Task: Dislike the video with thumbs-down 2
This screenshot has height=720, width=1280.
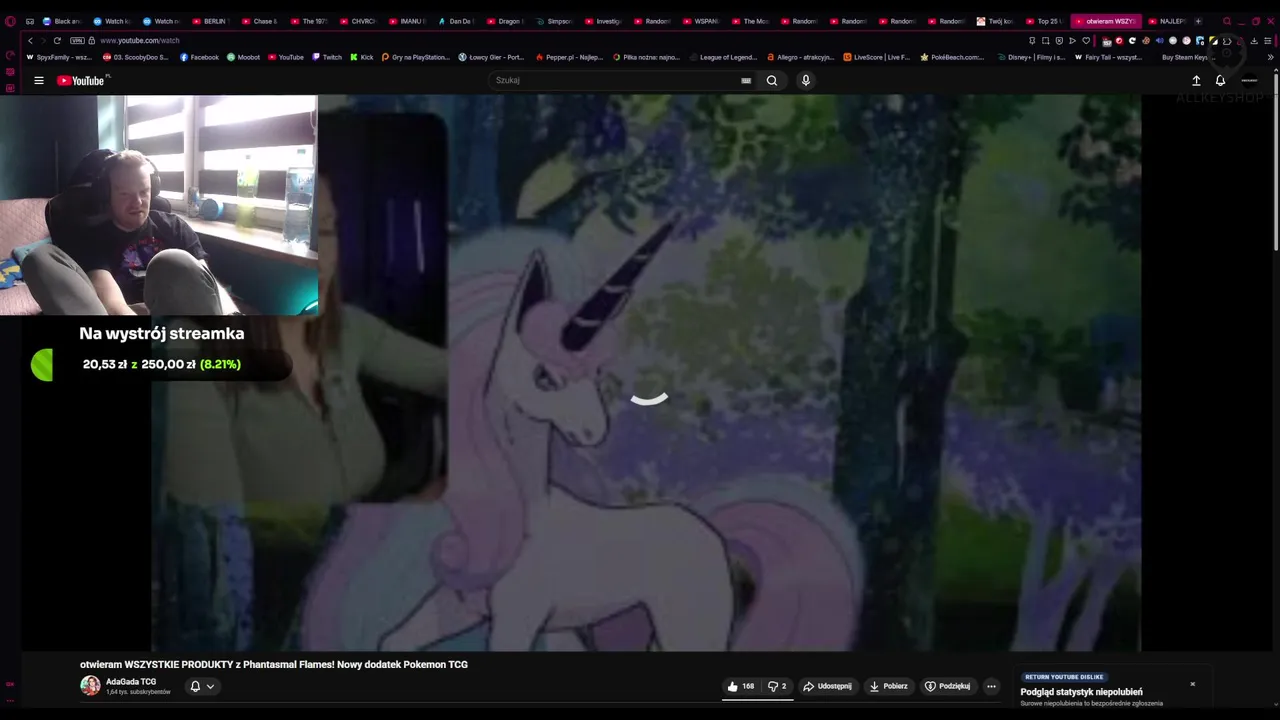Action: pyautogui.click(x=777, y=686)
